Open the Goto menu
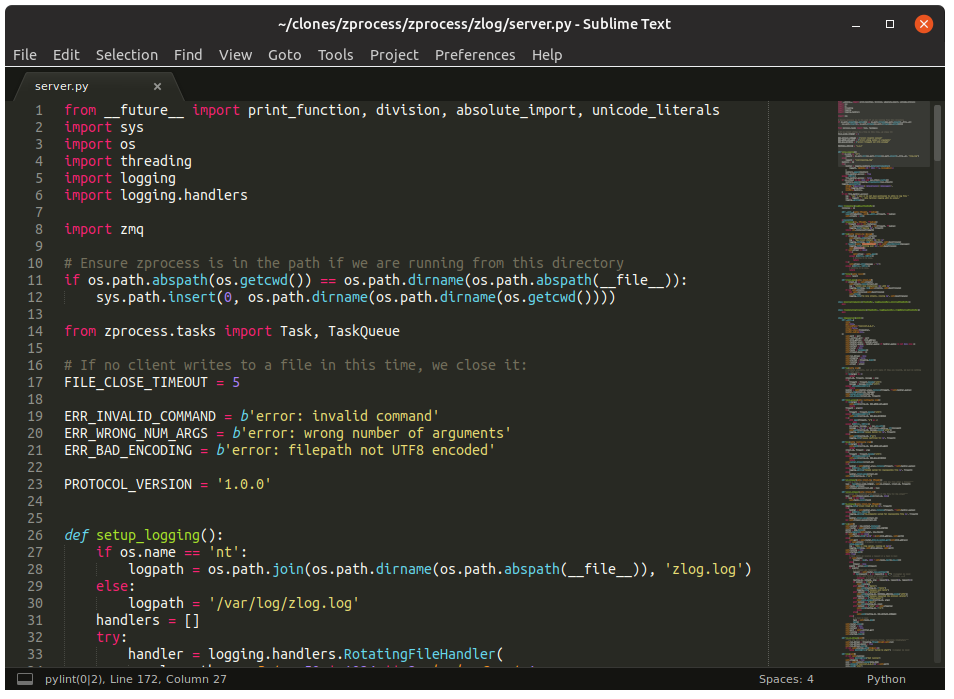The width and height of the screenshot is (954, 699). (285, 55)
